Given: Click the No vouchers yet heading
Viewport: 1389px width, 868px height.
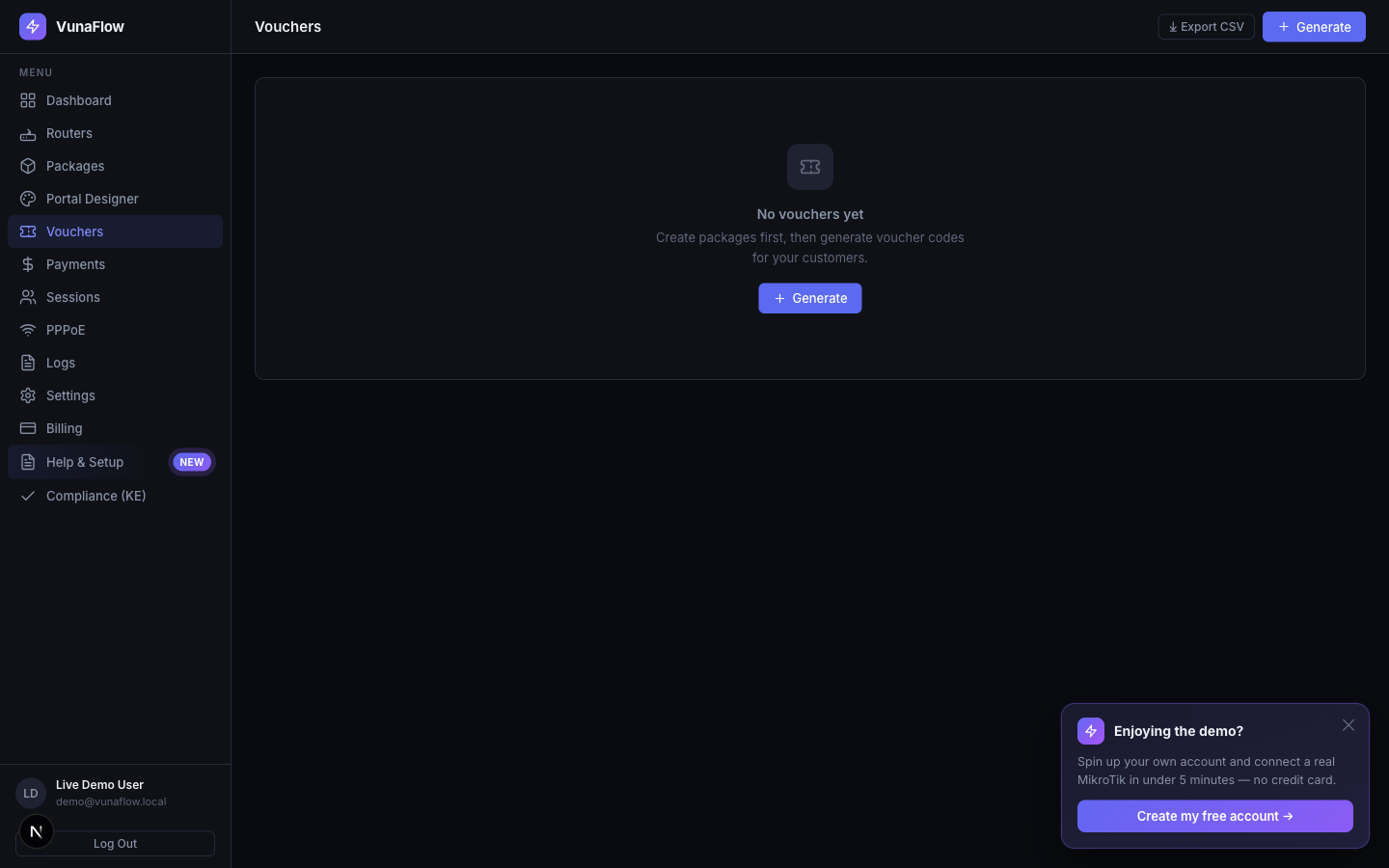Looking at the screenshot, I should pyautogui.click(x=810, y=214).
